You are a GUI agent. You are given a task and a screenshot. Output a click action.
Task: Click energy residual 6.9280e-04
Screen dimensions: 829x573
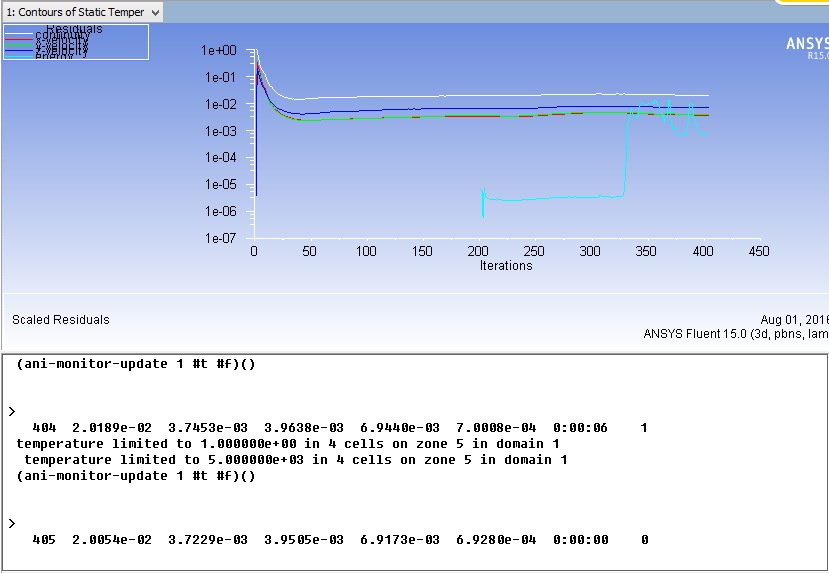[x=496, y=540]
